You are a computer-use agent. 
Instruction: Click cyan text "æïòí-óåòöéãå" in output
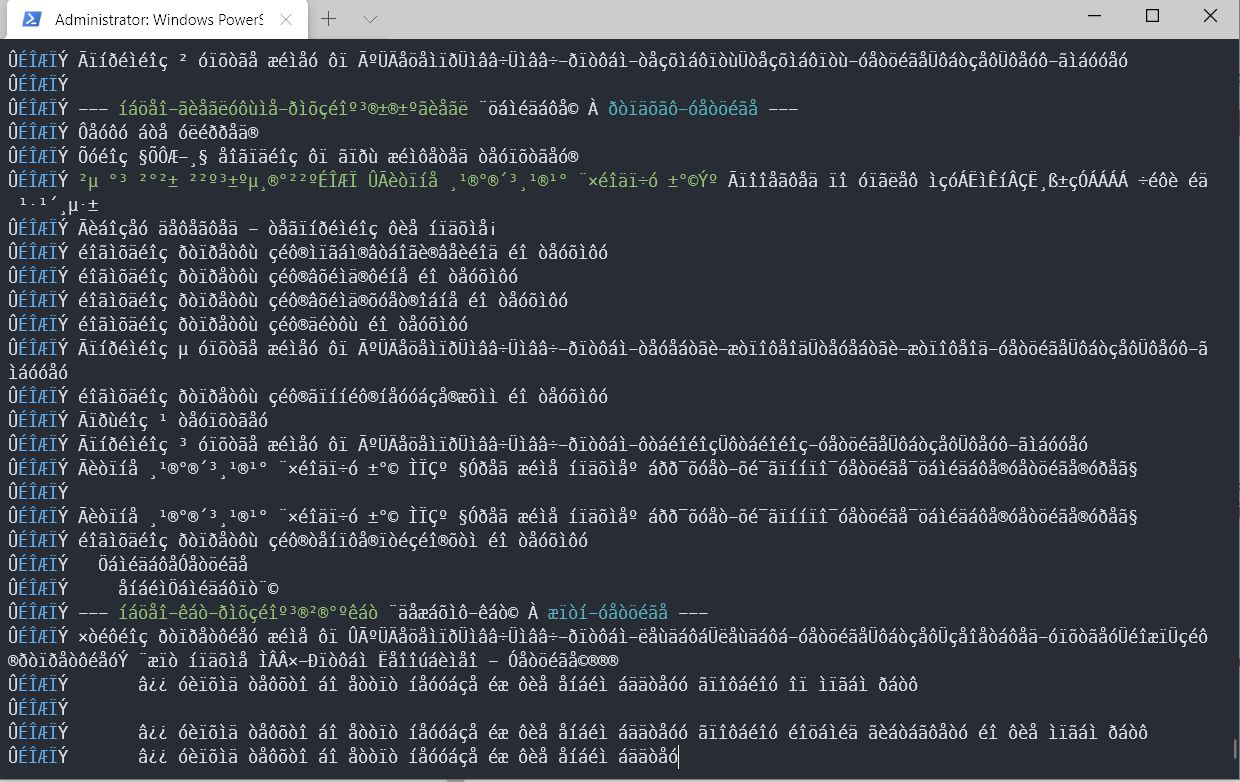point(608,613)
